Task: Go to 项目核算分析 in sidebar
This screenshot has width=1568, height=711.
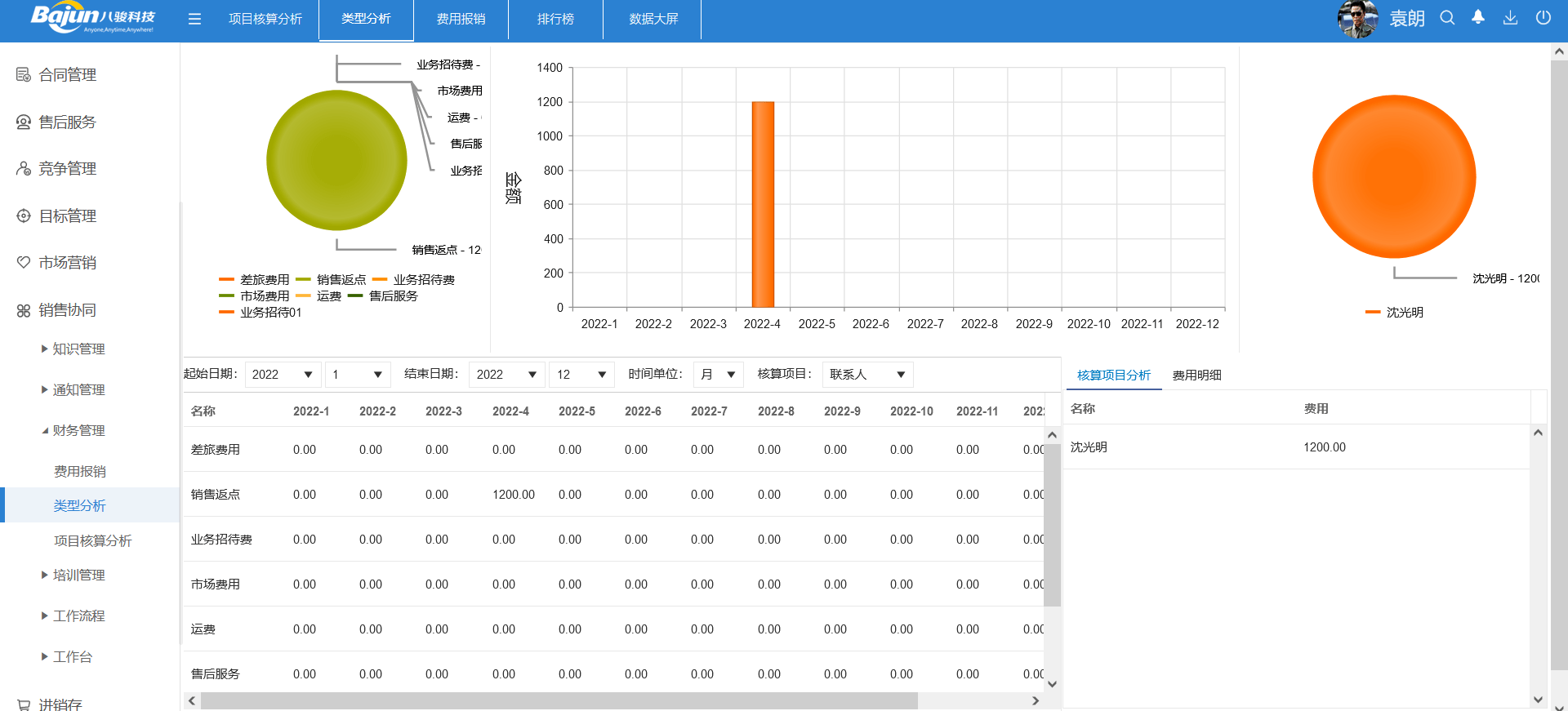Action: coord(92,541)
